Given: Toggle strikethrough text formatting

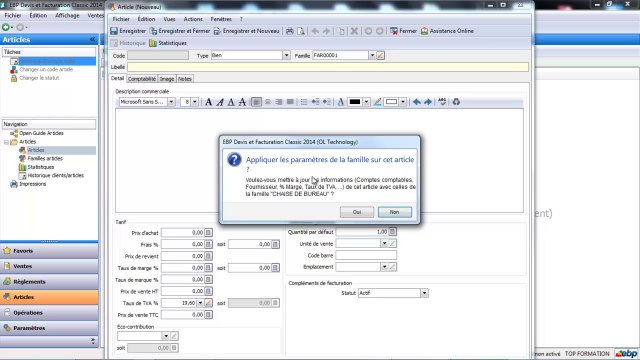Looking at the screenshot, I should click(x=242, y=102).
